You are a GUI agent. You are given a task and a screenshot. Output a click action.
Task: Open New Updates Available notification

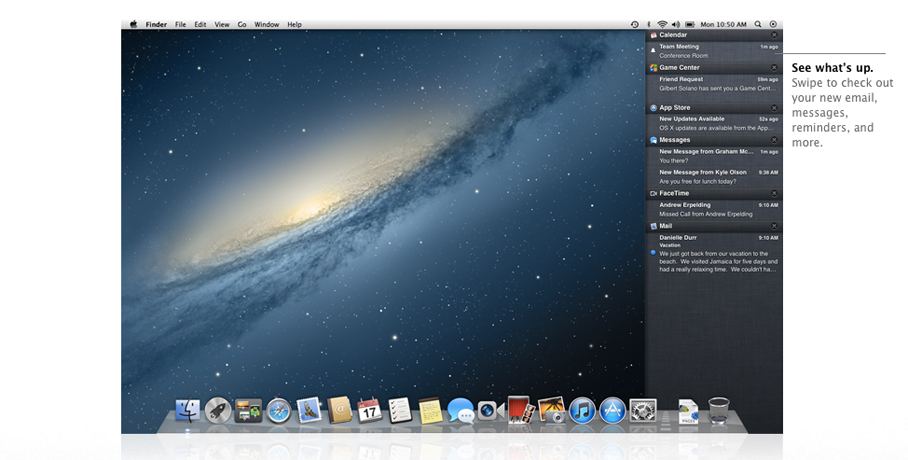pyautogui.click(x=714, y=123)
